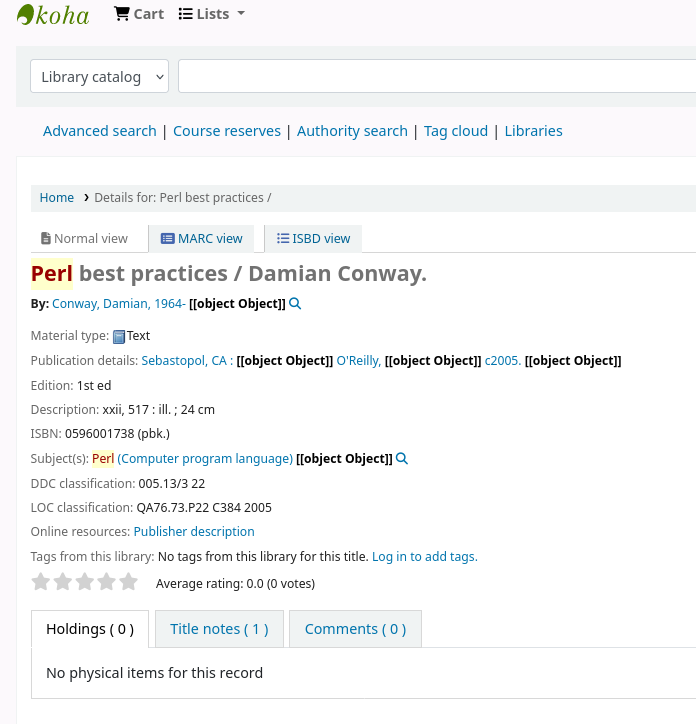The height and width of the screenshot is (724, 696).
Task: Open the Publisher description online resource
Action: (194, 532)
